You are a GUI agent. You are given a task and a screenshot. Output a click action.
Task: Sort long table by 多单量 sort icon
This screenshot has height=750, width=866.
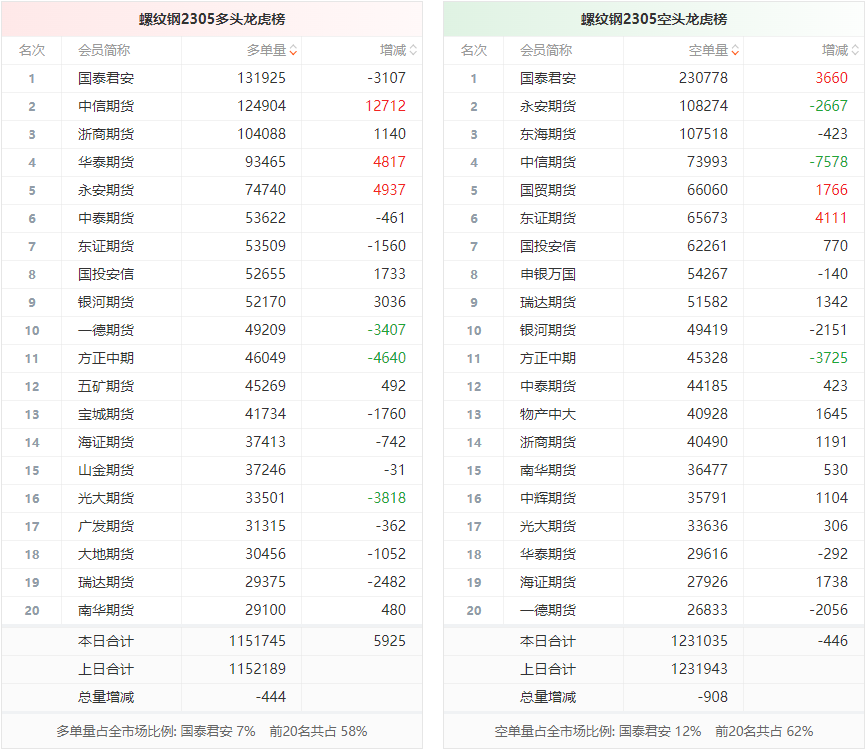coord(293,50)
